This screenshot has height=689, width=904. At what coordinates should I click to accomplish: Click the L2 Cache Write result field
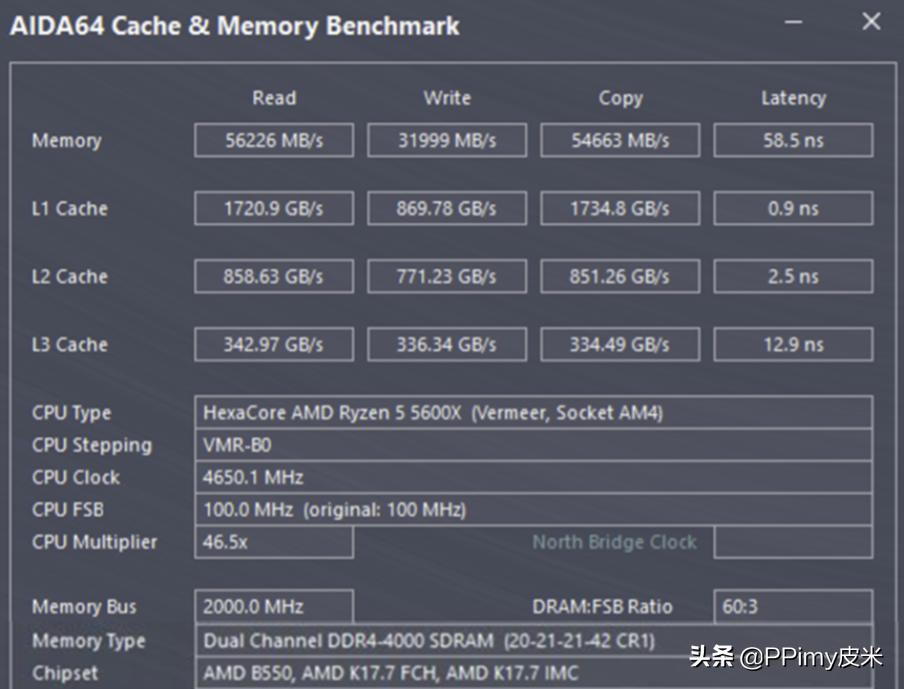(446, 277)
